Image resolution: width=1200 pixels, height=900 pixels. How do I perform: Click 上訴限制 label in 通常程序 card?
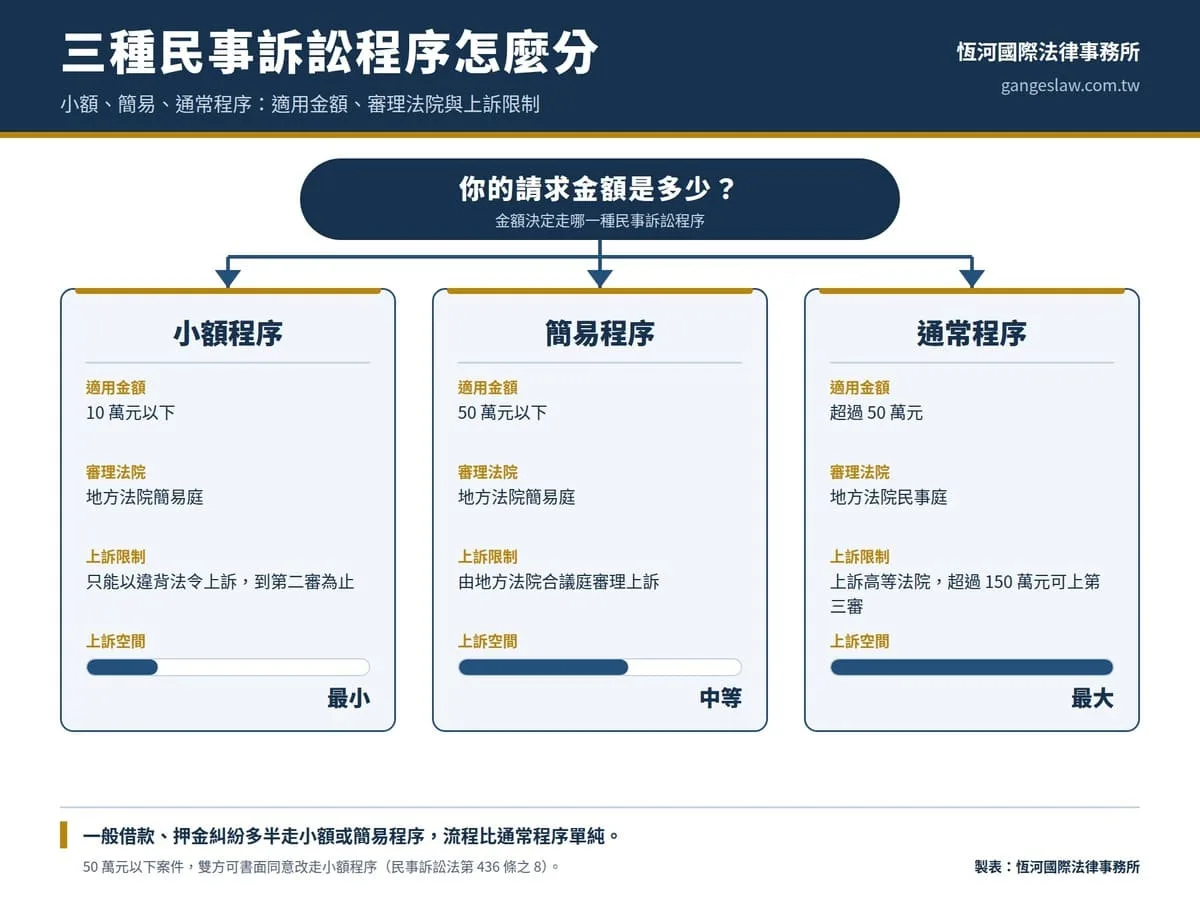click(860, 557)
